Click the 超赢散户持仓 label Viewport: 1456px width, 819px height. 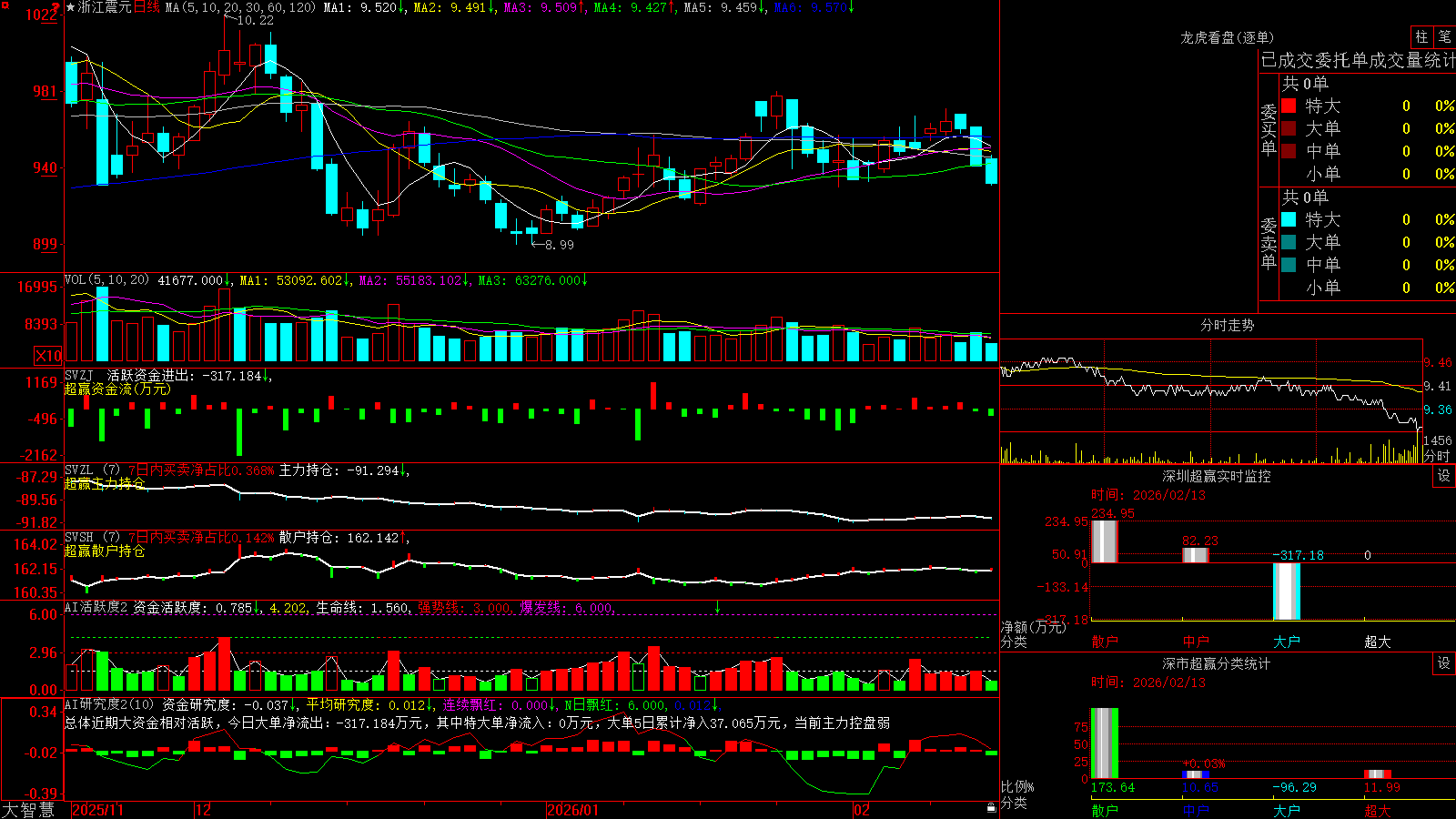click(x=105, y=551)
